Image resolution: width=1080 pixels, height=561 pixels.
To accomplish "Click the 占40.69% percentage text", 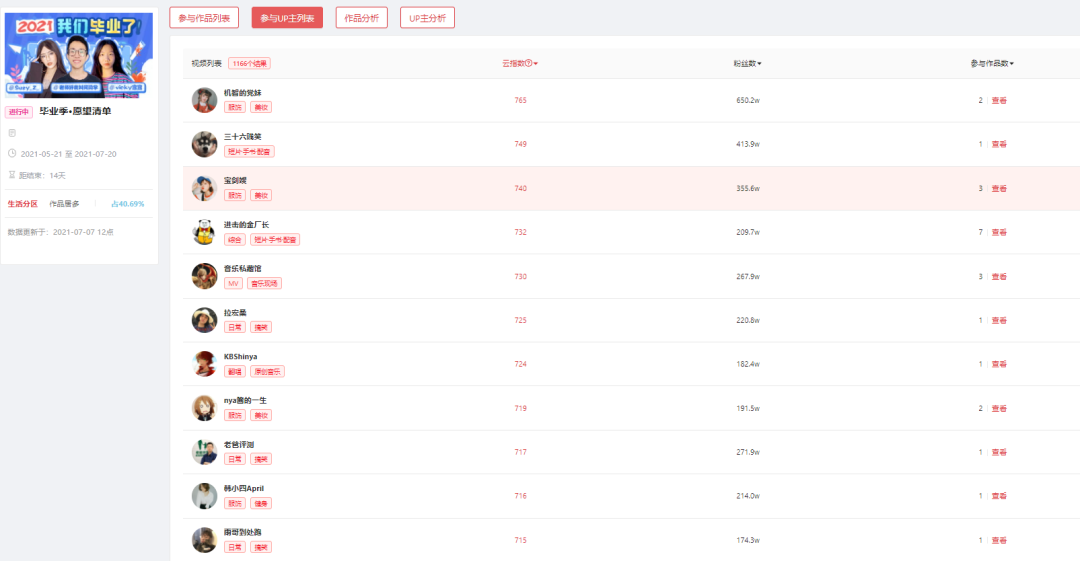I will [x=127, y=204].
